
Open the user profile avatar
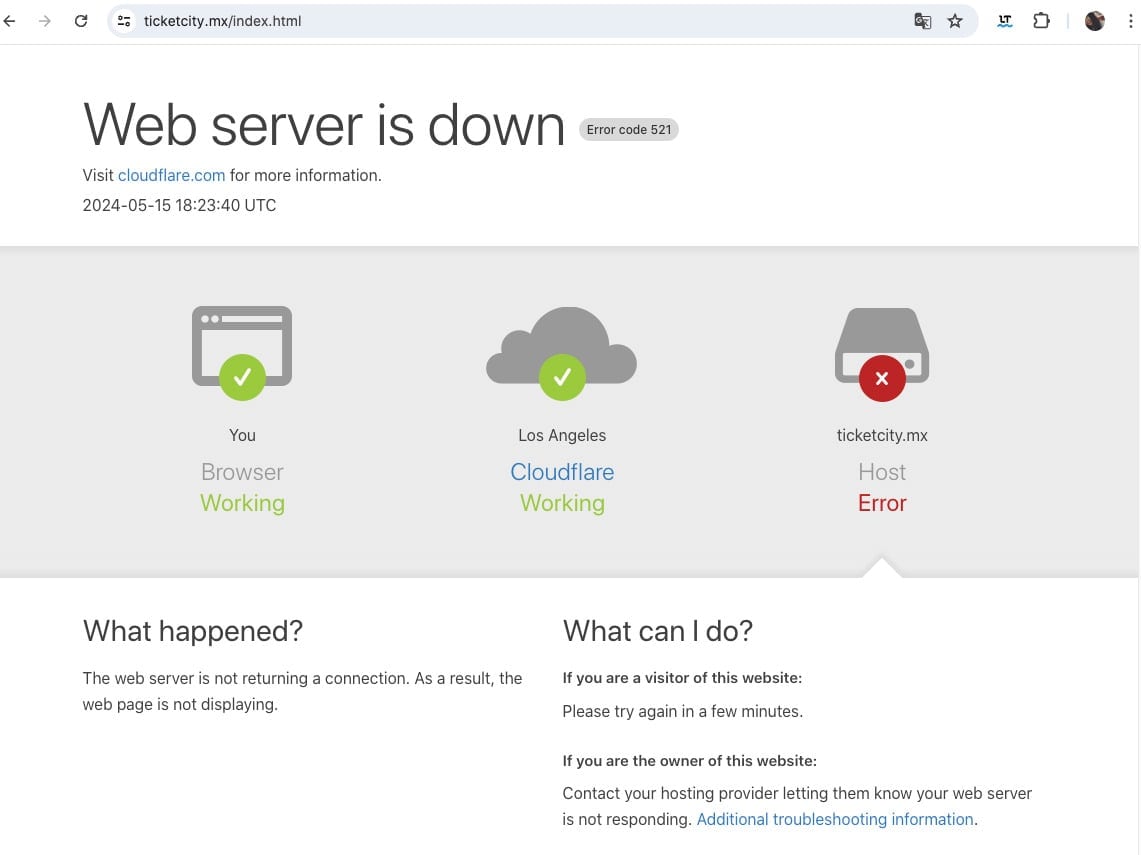point(1095,21)
